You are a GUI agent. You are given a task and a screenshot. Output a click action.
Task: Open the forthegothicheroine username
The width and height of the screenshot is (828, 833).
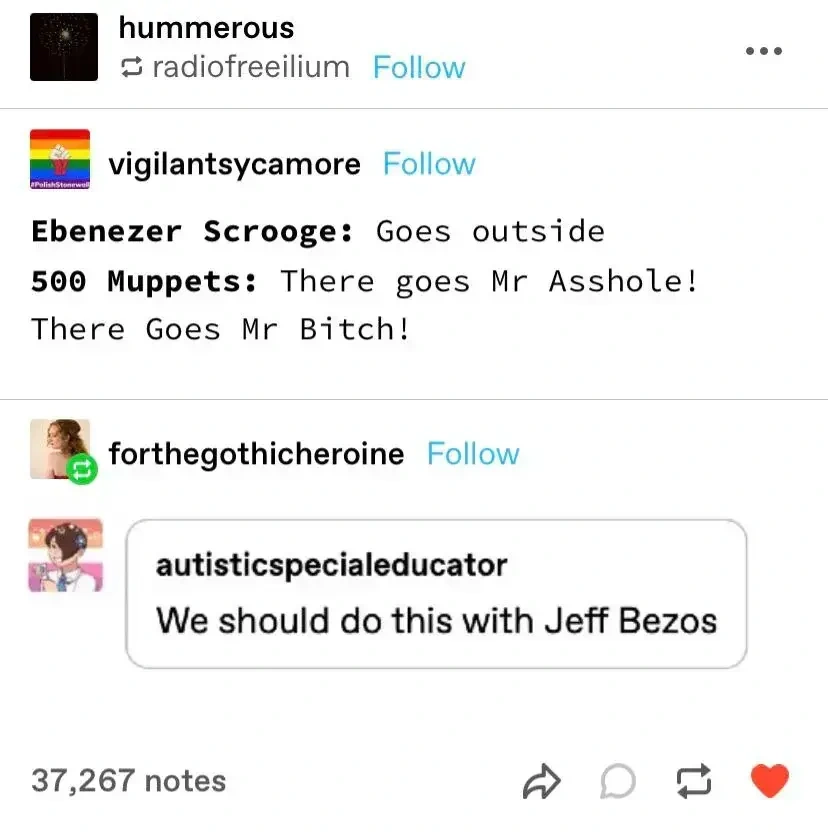[x=256, y=455]
